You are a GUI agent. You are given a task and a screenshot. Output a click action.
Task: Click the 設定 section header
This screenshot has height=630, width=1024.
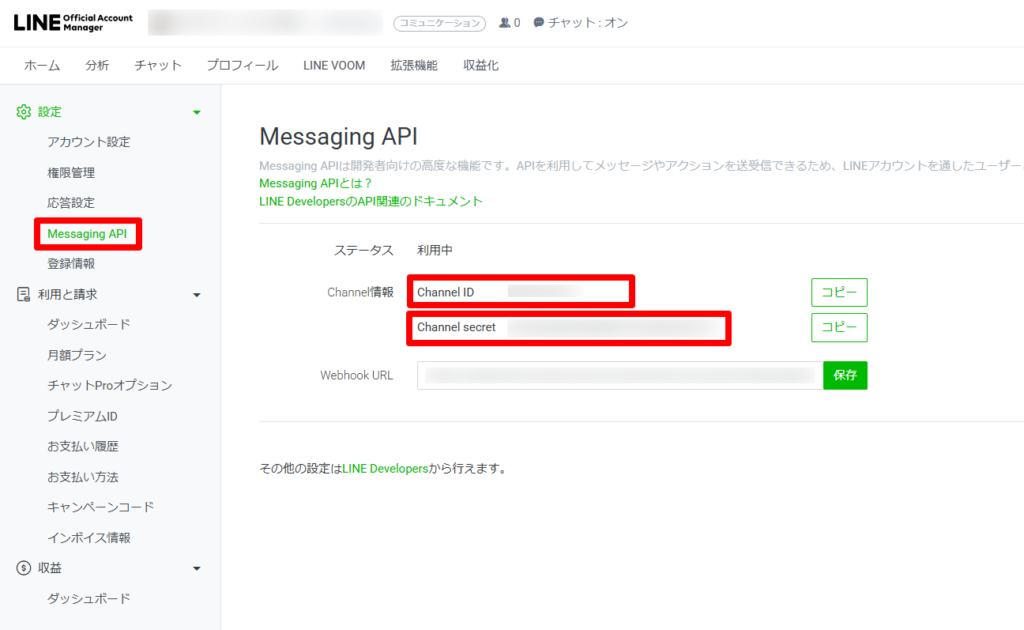tap(50, 112)
